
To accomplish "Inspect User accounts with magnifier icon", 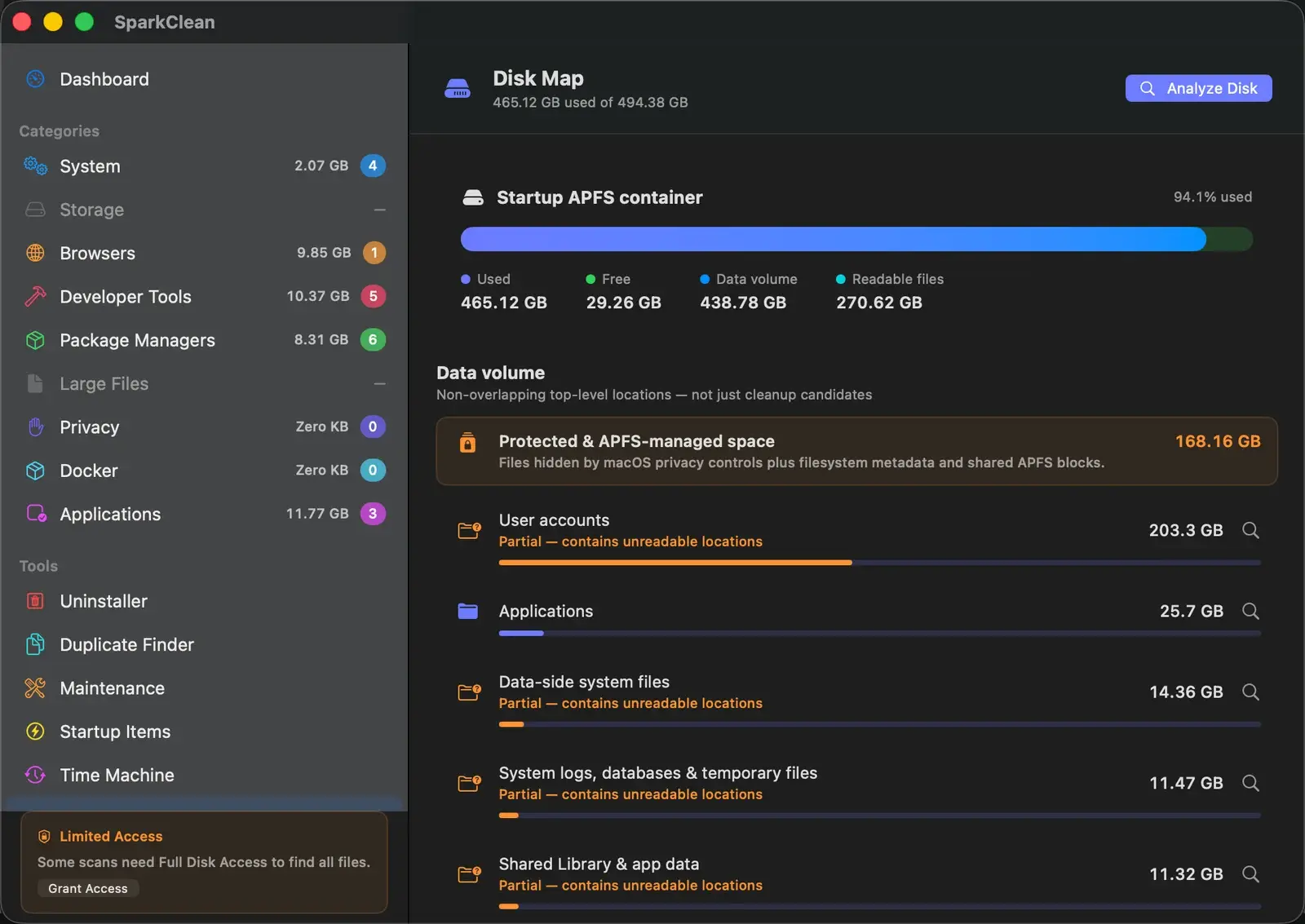I will 1250,530.
